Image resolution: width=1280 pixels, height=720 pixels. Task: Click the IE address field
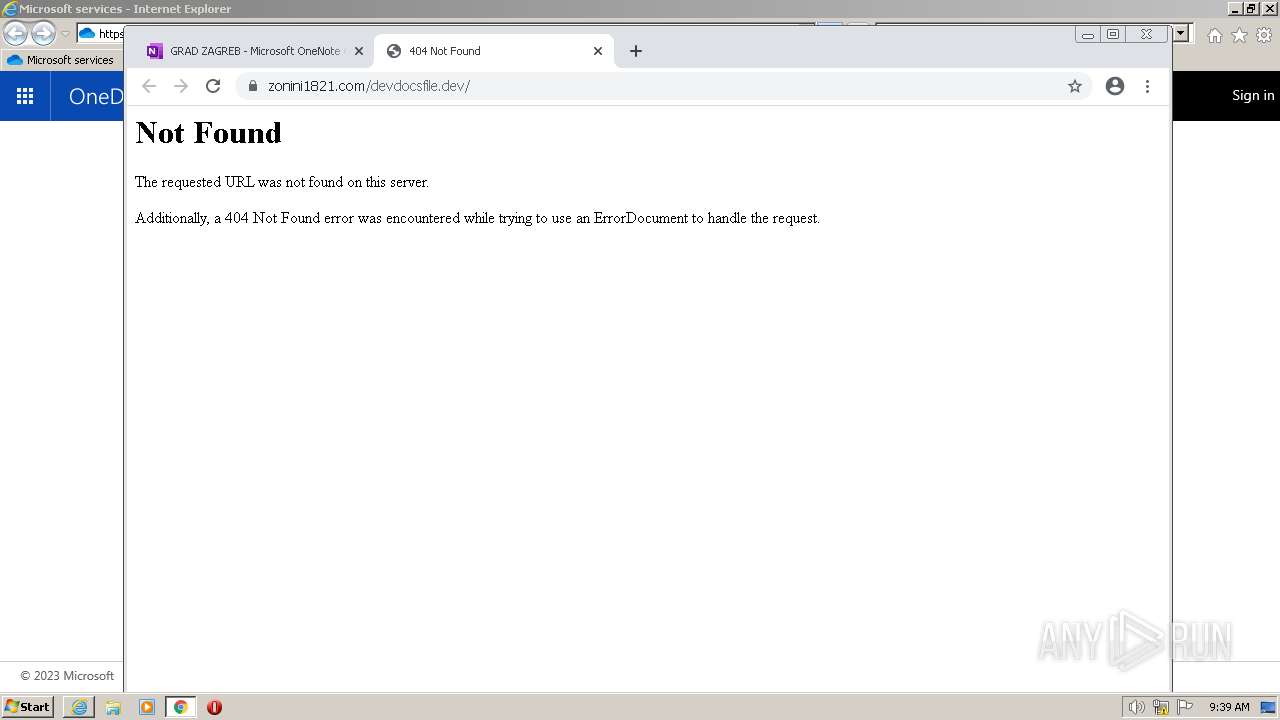[x=100, y=33]
